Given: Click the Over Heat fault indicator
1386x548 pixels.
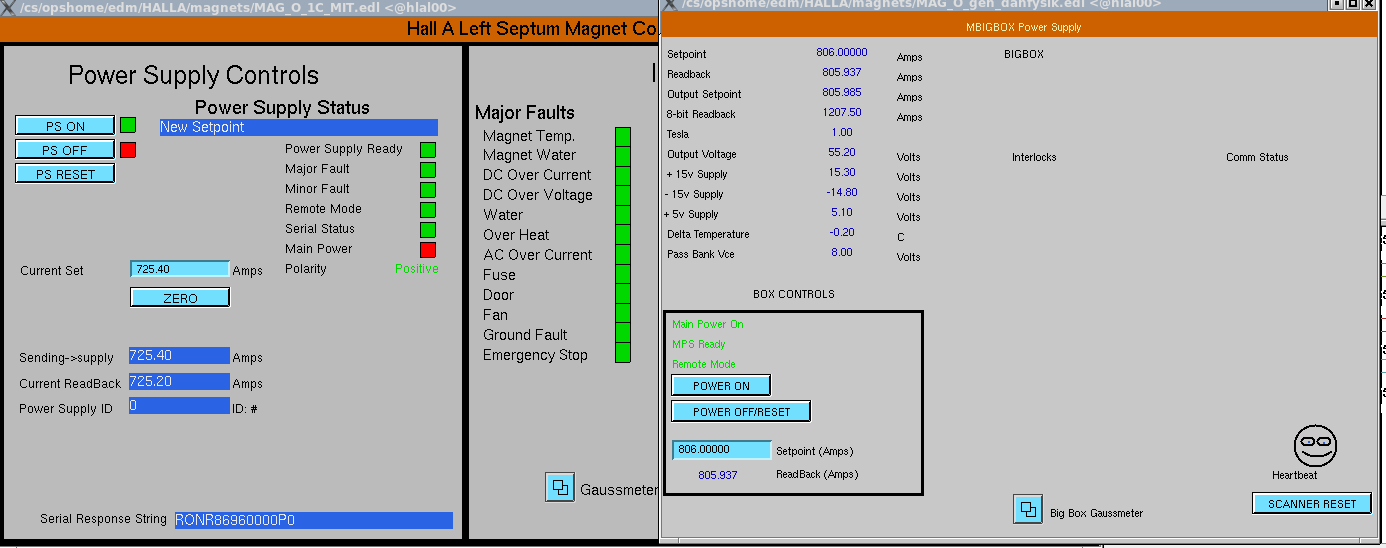Looking at the screenshot, I should tap(623, 235).
